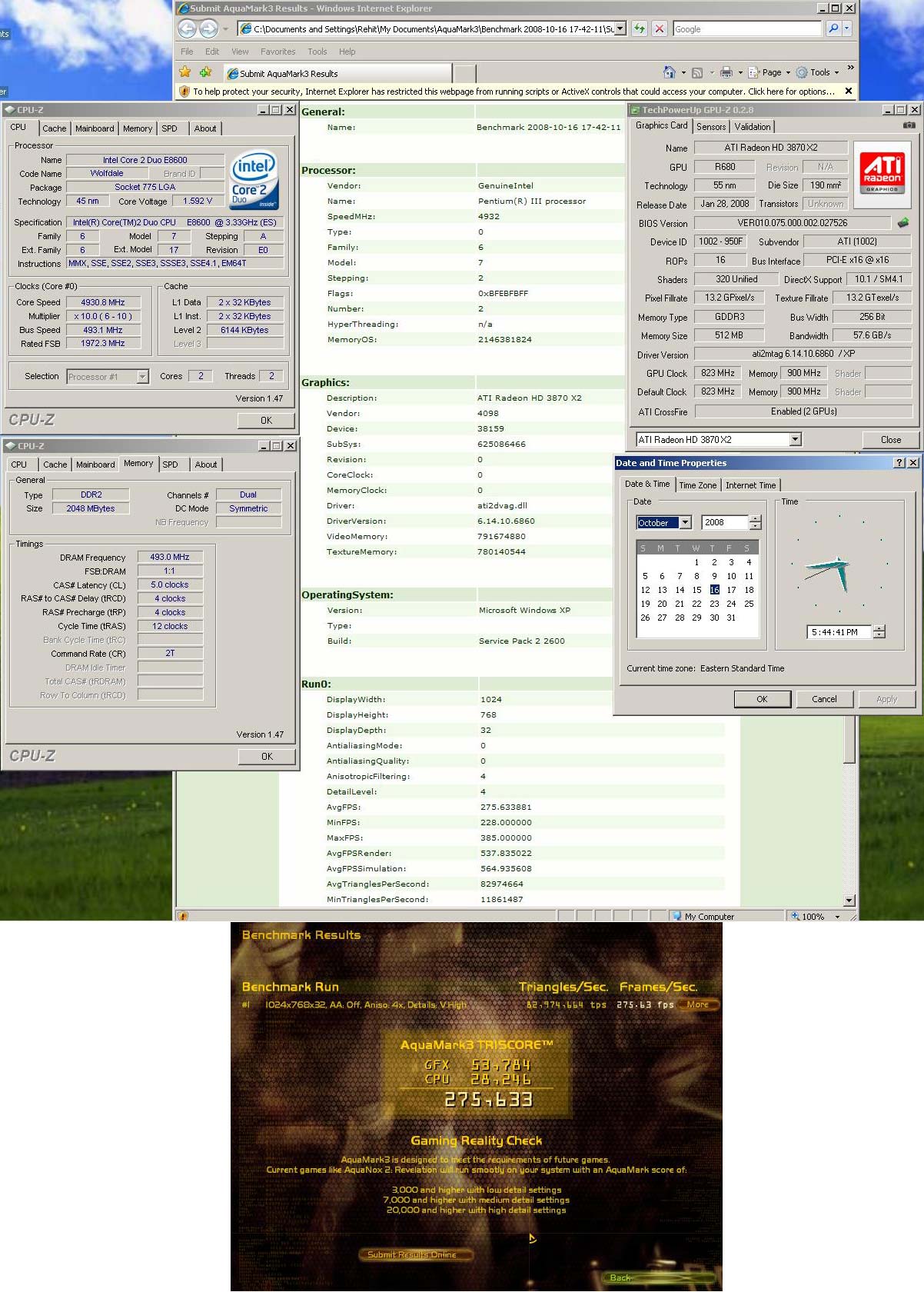Open the October month dropdown
Screen dimensions: 924x1292
[685, 523]
